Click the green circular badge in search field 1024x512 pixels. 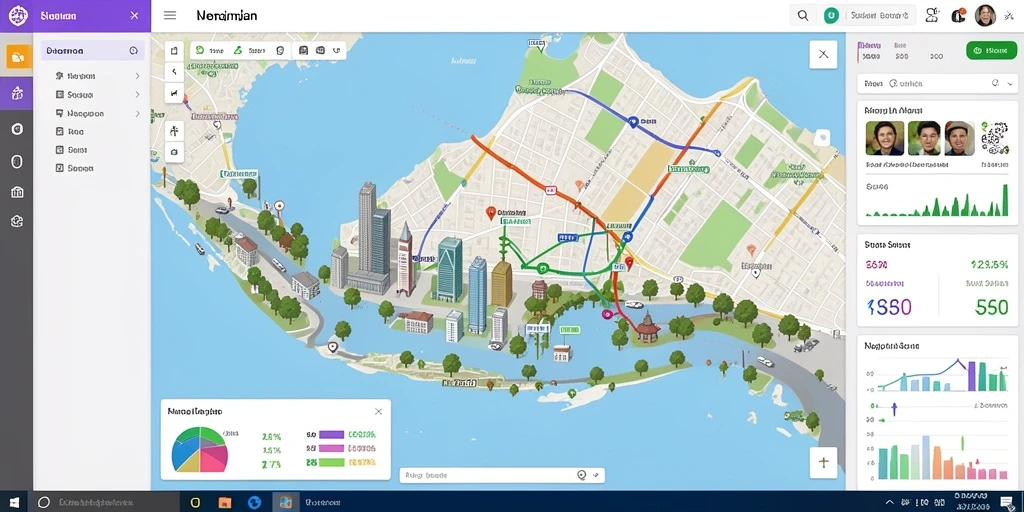point(831,16)
